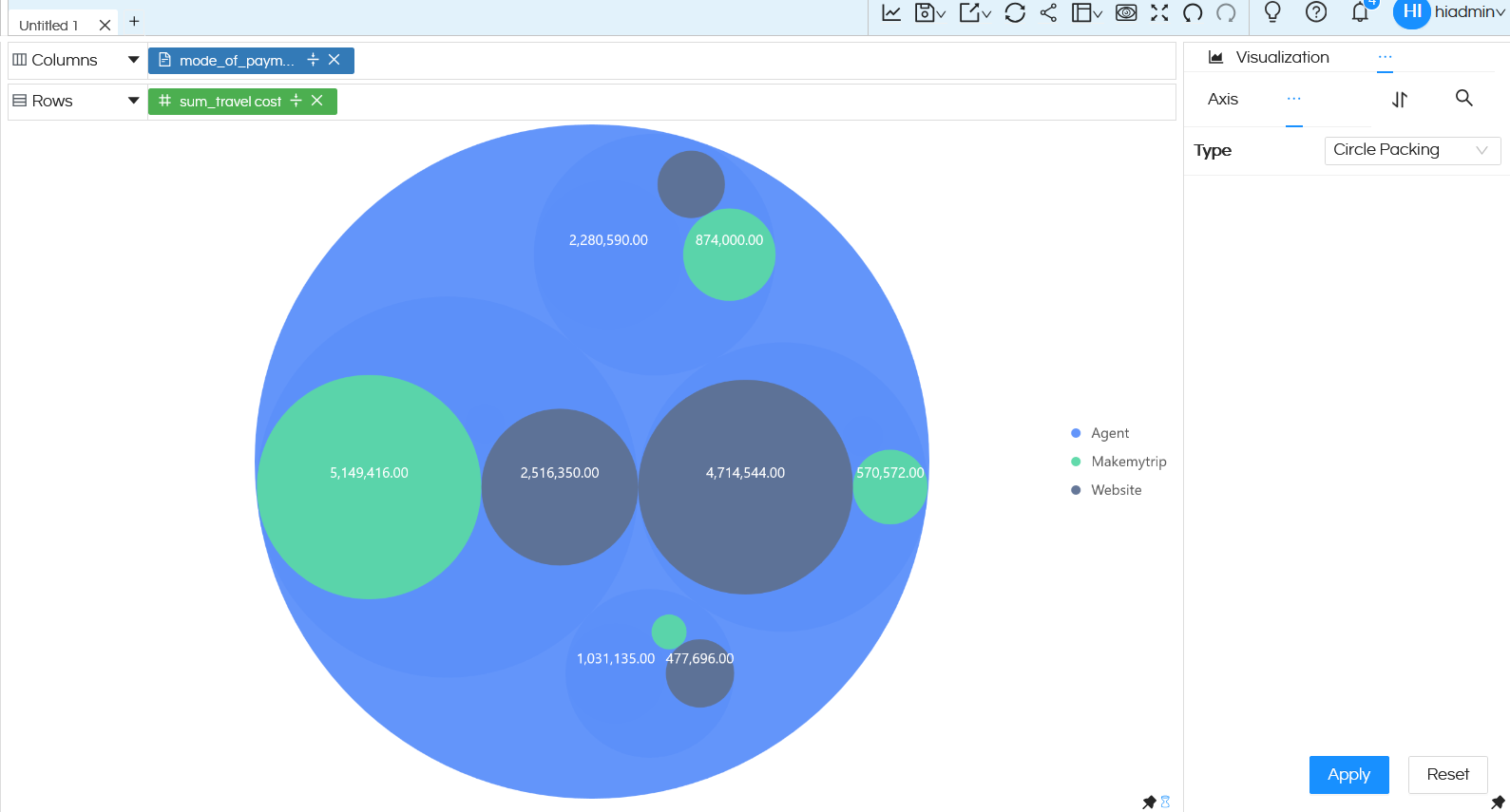Select the 570,572.00 green bubble
Image resolution: width=1510 pixels, height=812 pixels.
tap(889, 487)
